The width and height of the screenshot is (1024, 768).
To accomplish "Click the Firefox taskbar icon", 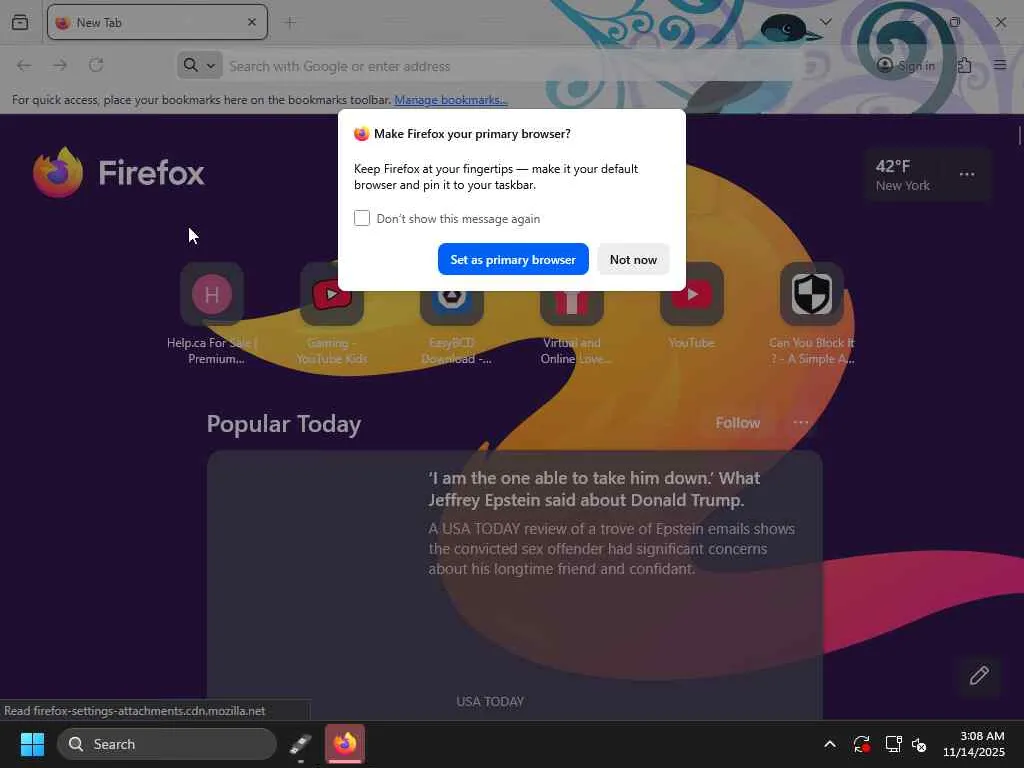I will (345, 743).
